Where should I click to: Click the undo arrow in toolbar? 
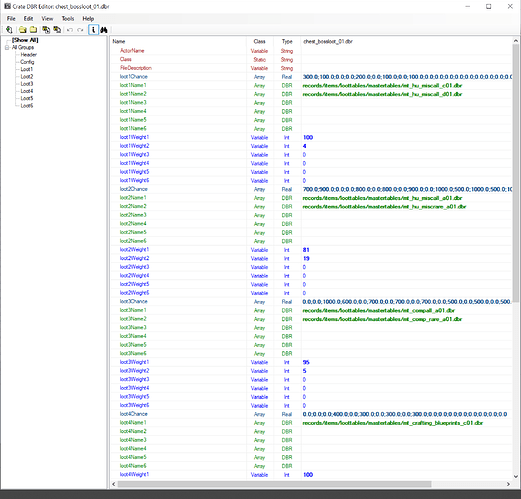click(x=70, y=30)
